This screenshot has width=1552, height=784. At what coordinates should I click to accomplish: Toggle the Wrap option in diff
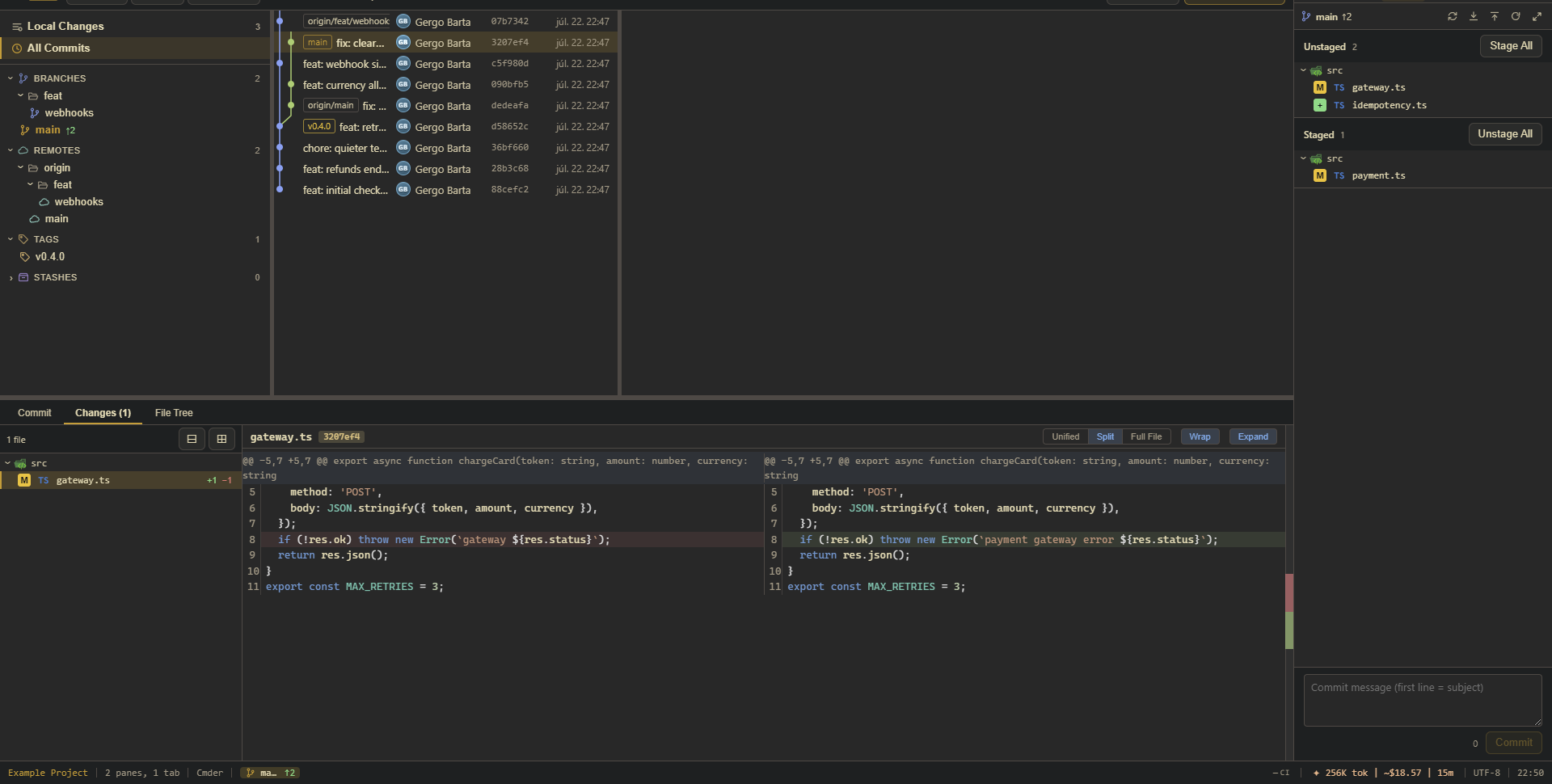(1200, 436)
